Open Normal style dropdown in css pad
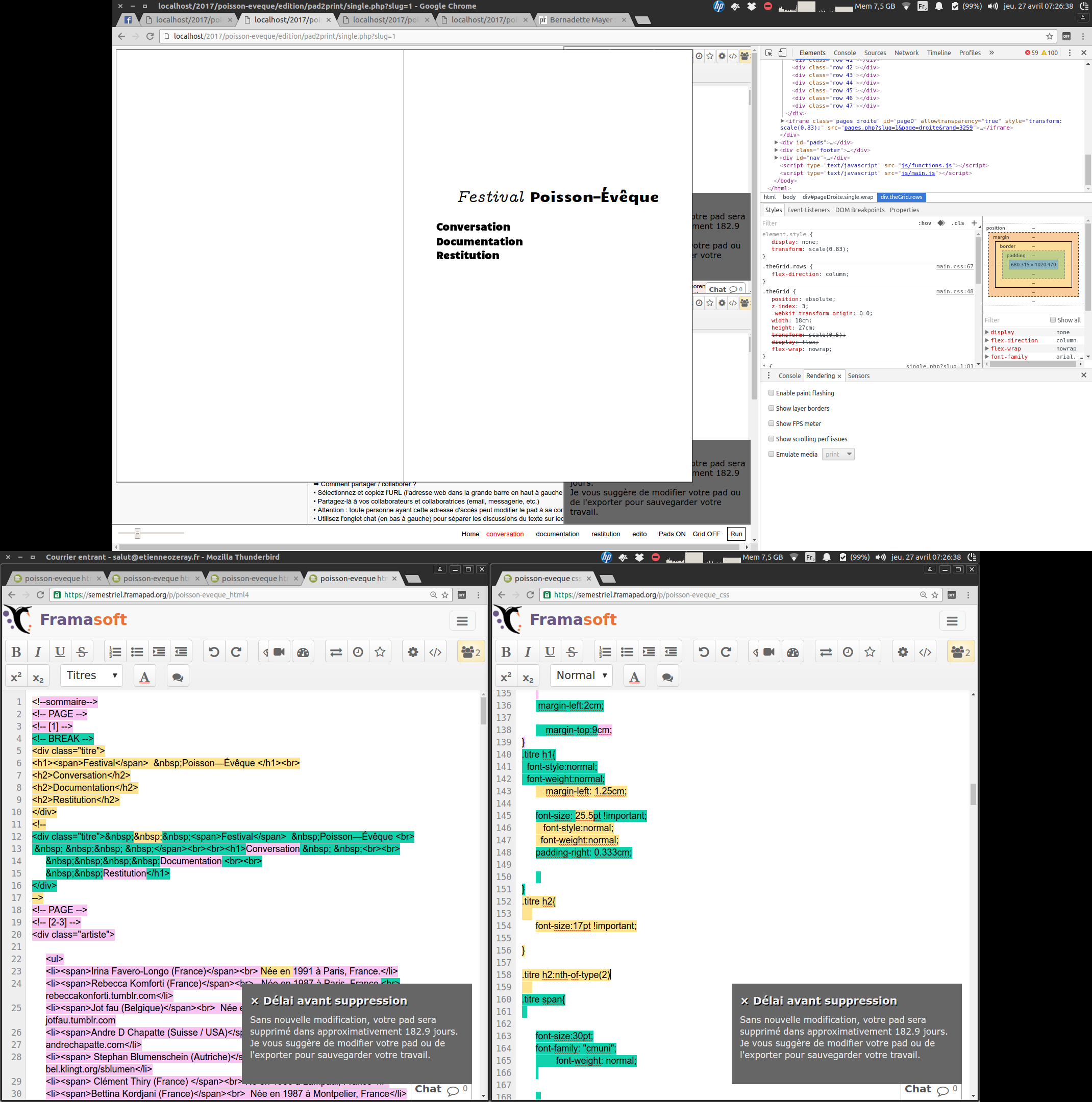1092x1102 pixels. (581, 675)
